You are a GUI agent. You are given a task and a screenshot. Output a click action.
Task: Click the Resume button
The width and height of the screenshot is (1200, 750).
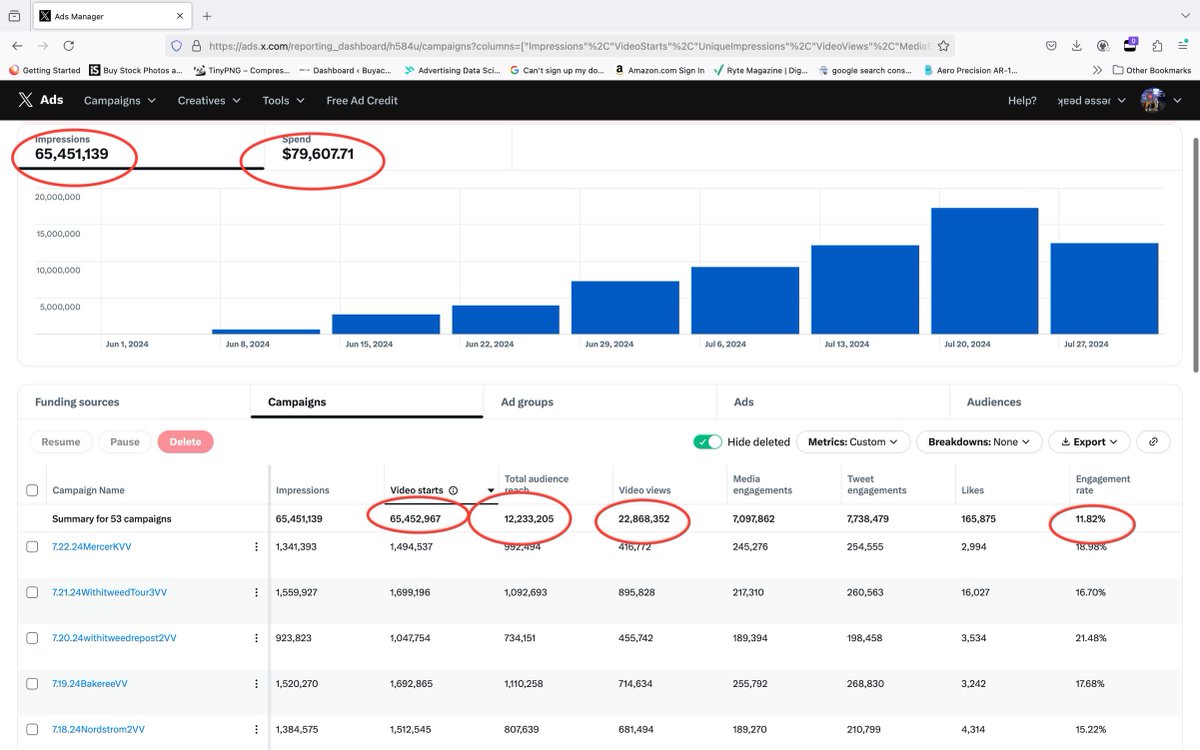click(x=61, y=442)
